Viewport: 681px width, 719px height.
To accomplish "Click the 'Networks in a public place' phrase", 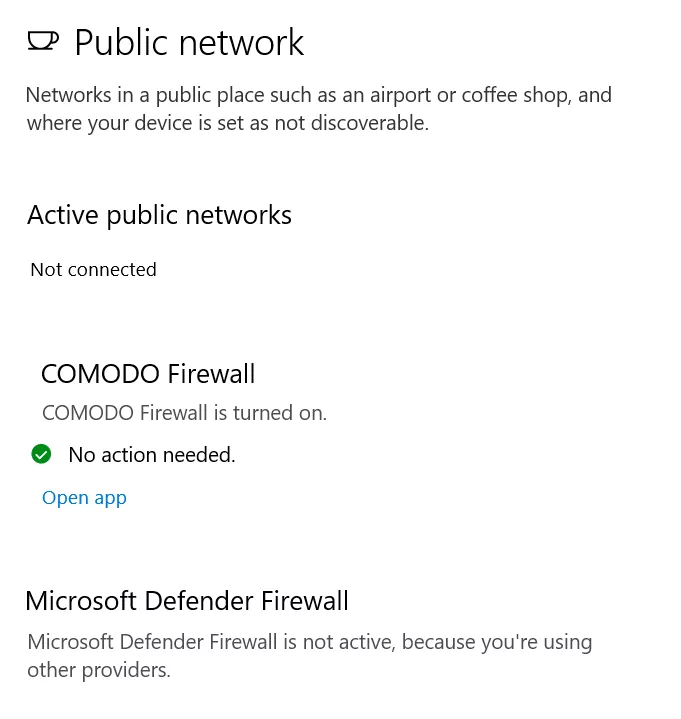I will click(145, 95).
